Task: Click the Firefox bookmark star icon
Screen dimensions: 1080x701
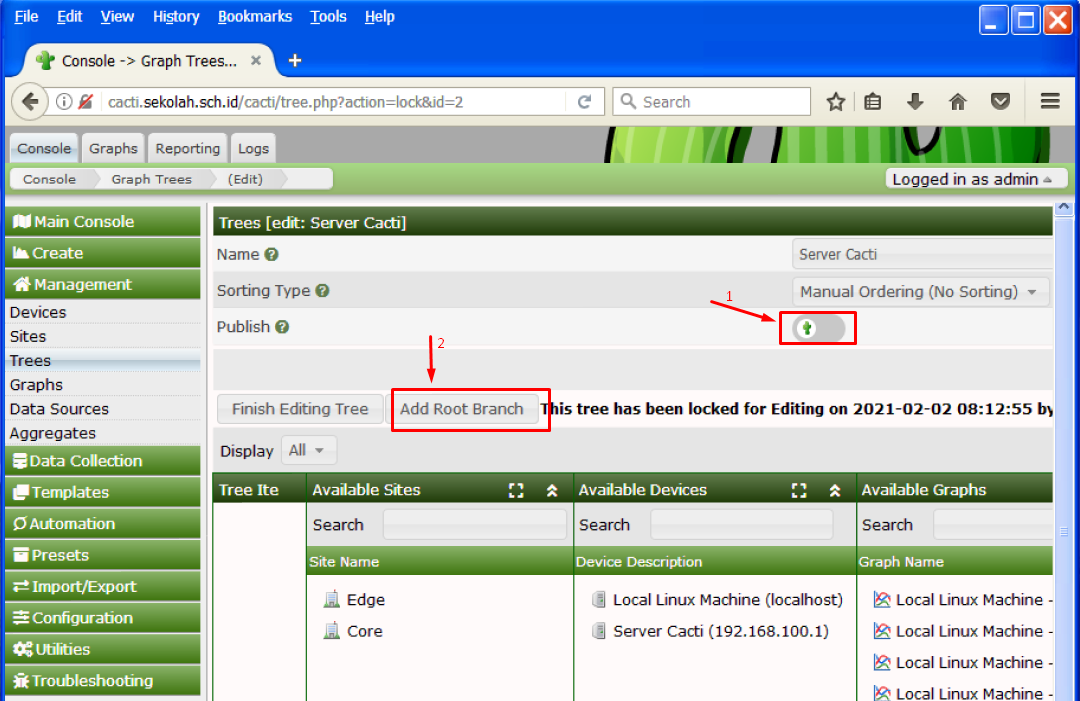Action: (836, 102)
